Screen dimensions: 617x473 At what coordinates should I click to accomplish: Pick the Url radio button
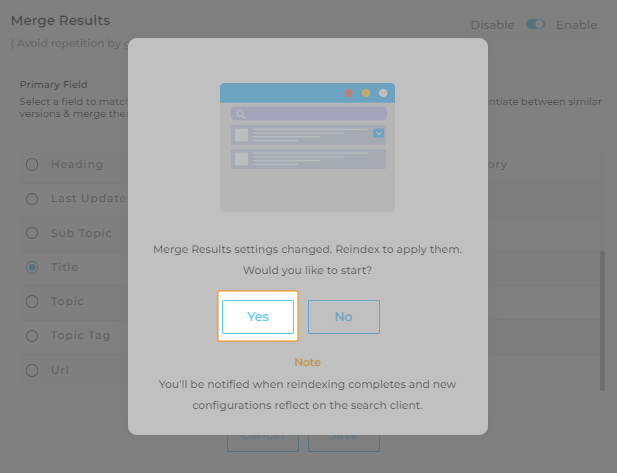pos(32,370)
